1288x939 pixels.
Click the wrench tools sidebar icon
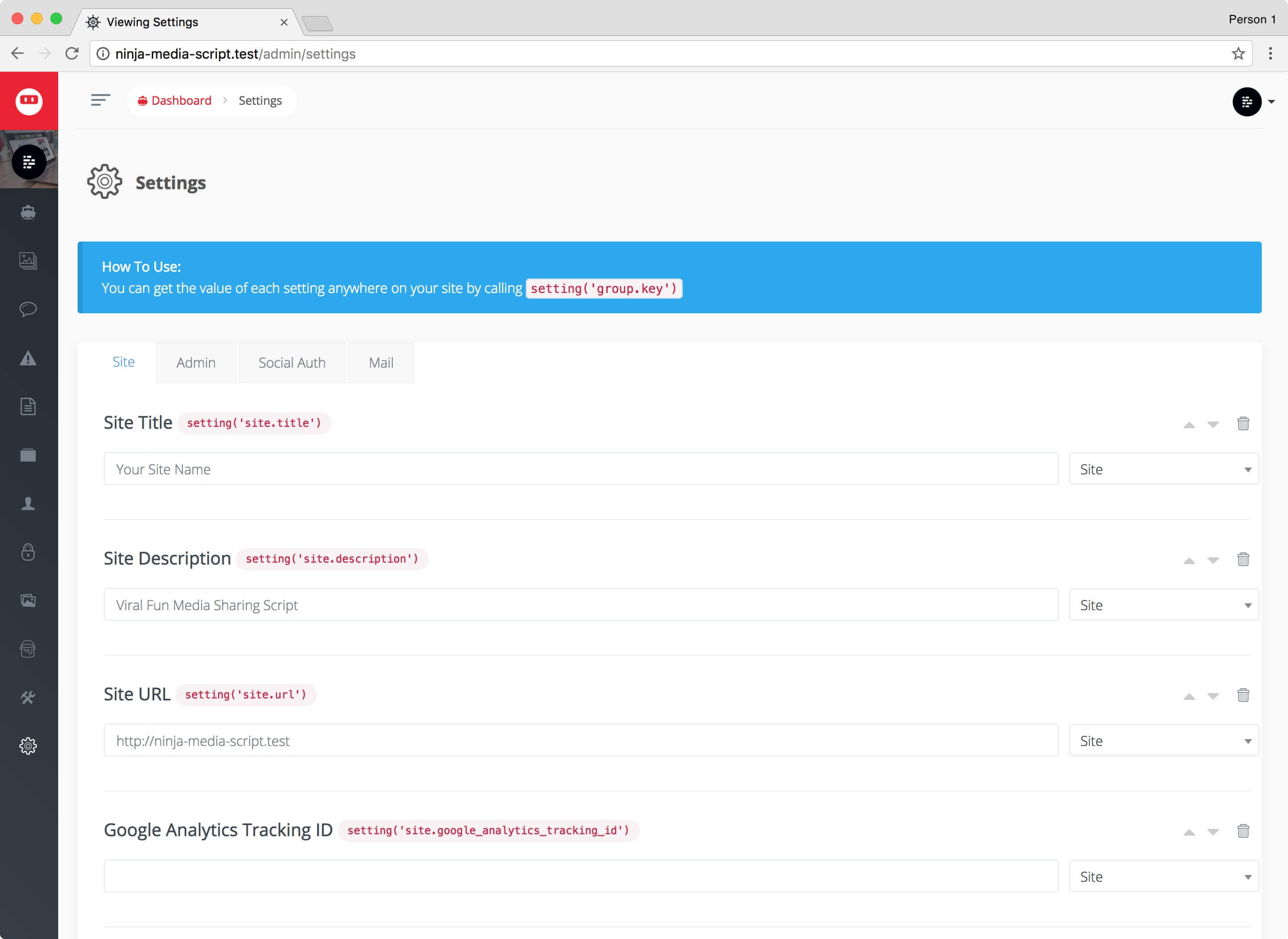coord(29,697)
